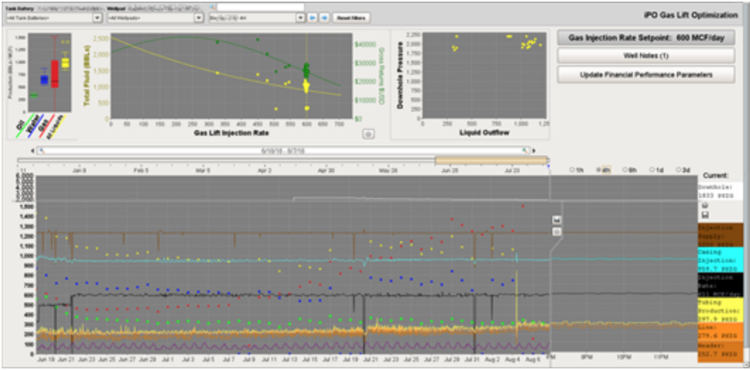Open Well Notes (1) button

point(646,55)
